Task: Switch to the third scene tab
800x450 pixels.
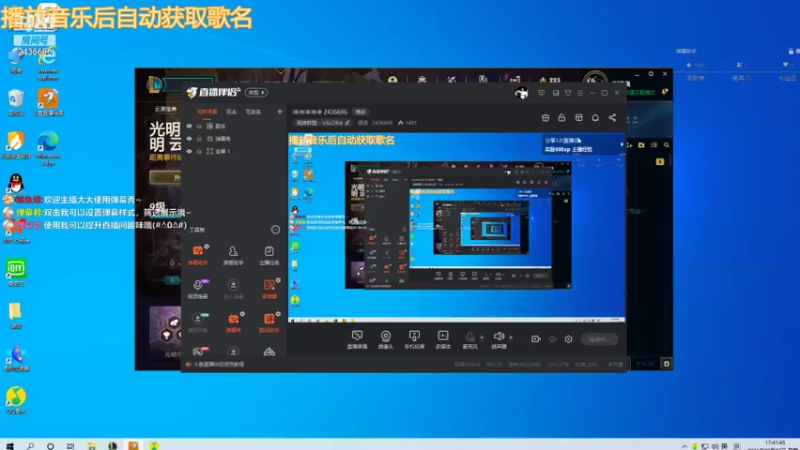Action: pos(254,112)
